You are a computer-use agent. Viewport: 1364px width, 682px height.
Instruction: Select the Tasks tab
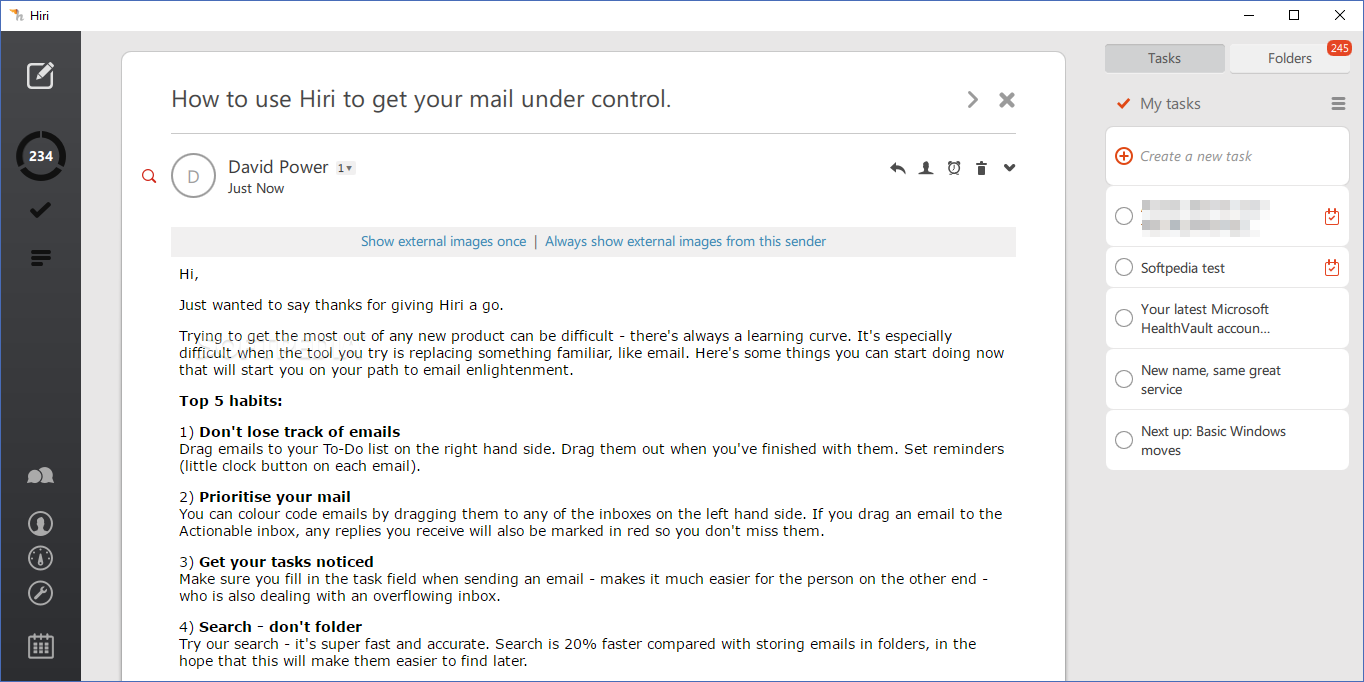[x=1164, y=58]
